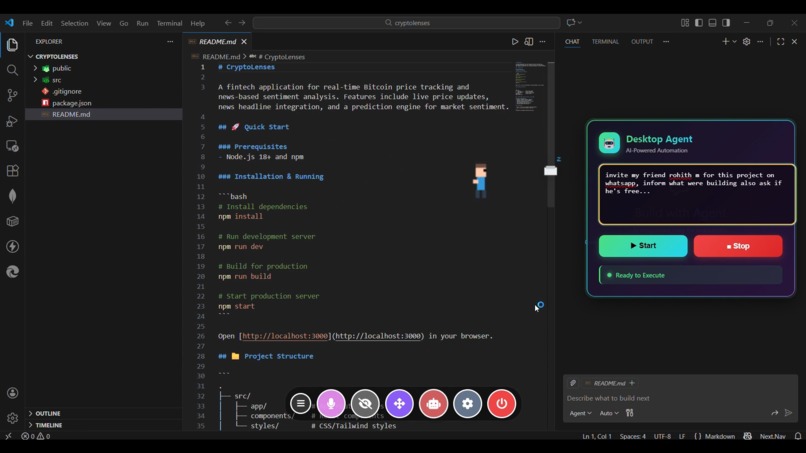Open the Terminal menu

169,23
